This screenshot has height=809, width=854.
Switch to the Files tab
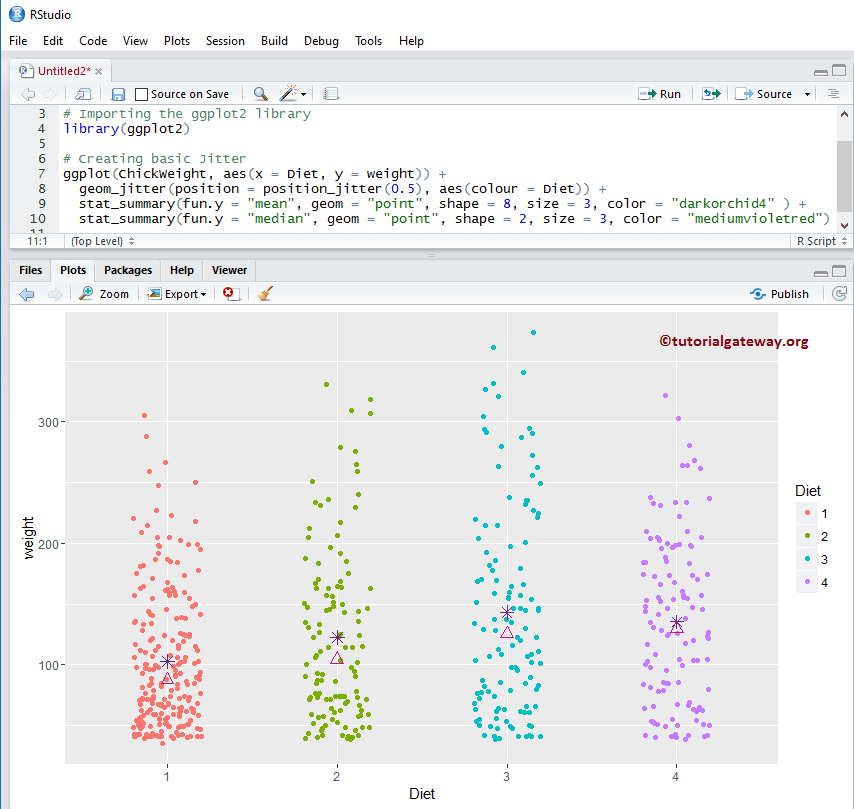[30, 270]
